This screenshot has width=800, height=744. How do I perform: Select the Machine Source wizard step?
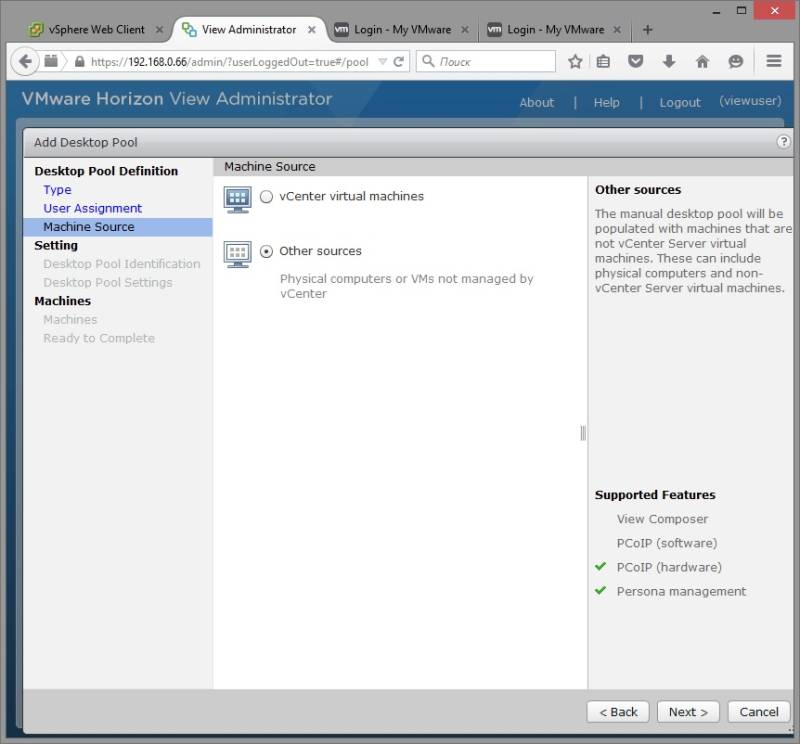pyautogui.click(x=118, y=227)
